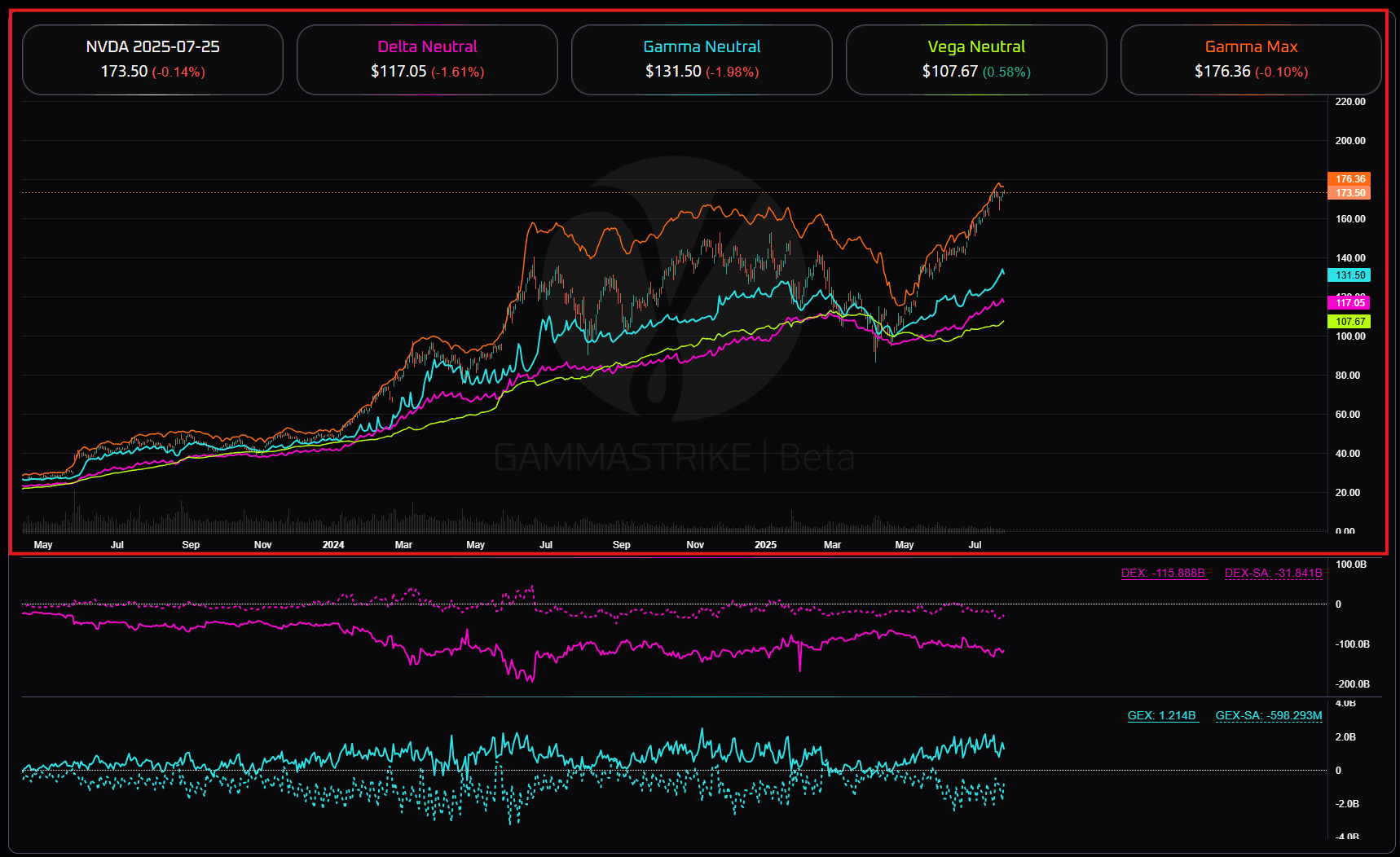The image size is (1400, 857).
Task: Click the green 107.67 axis tag
Action: click(1349, 322)
